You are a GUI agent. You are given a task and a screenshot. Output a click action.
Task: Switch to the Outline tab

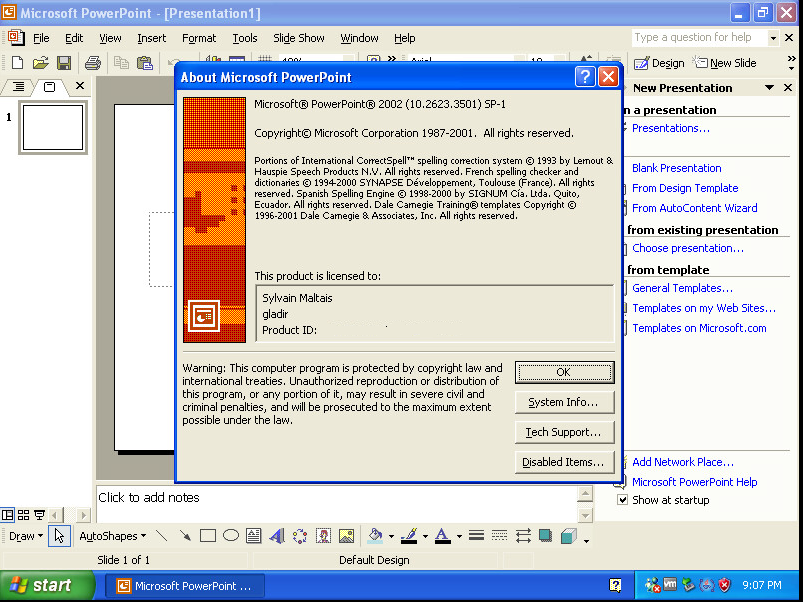[x=18, y=87]
